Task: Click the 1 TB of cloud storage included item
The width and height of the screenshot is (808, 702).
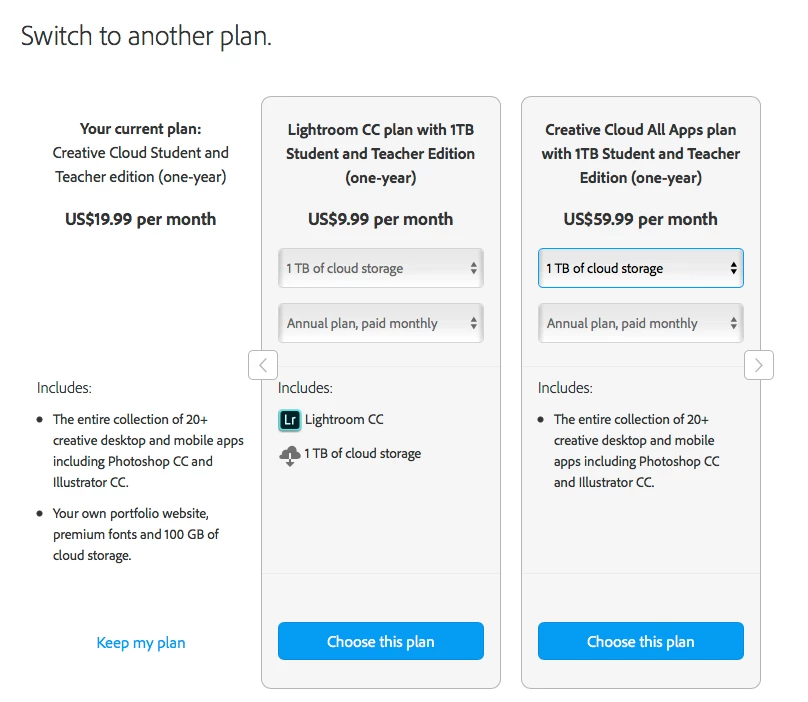Action: (362, 454)
